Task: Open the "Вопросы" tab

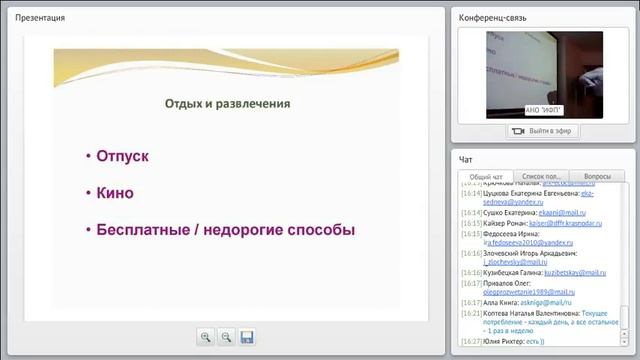Action: [x=597, y=176]
